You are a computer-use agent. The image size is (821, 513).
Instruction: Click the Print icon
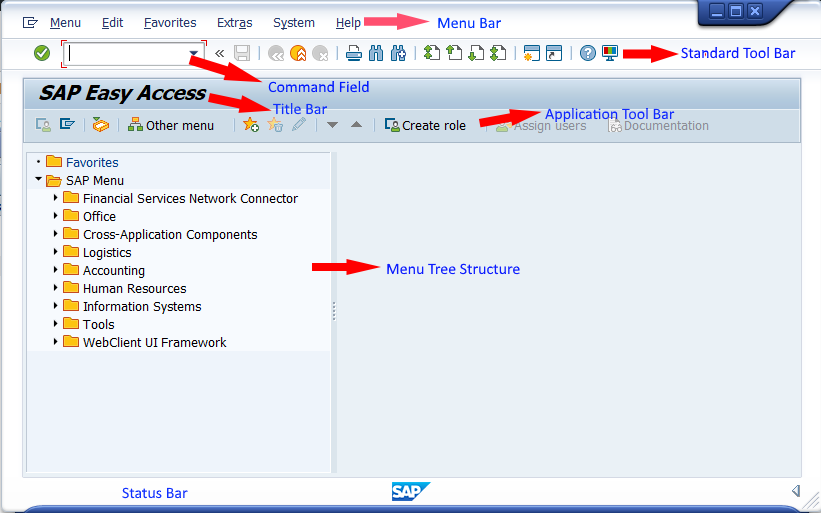pyautogui.click(x=354, y=53)
